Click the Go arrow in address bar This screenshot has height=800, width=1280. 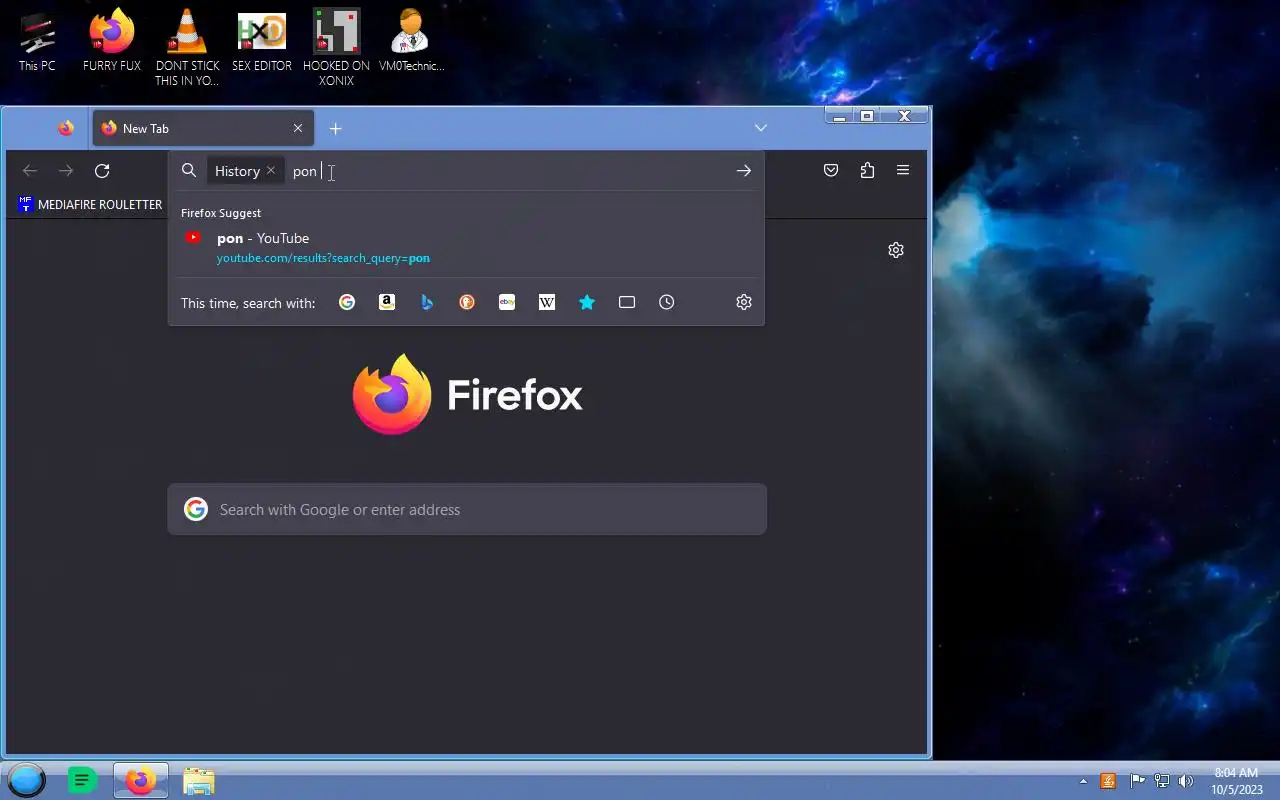point(743,171)
